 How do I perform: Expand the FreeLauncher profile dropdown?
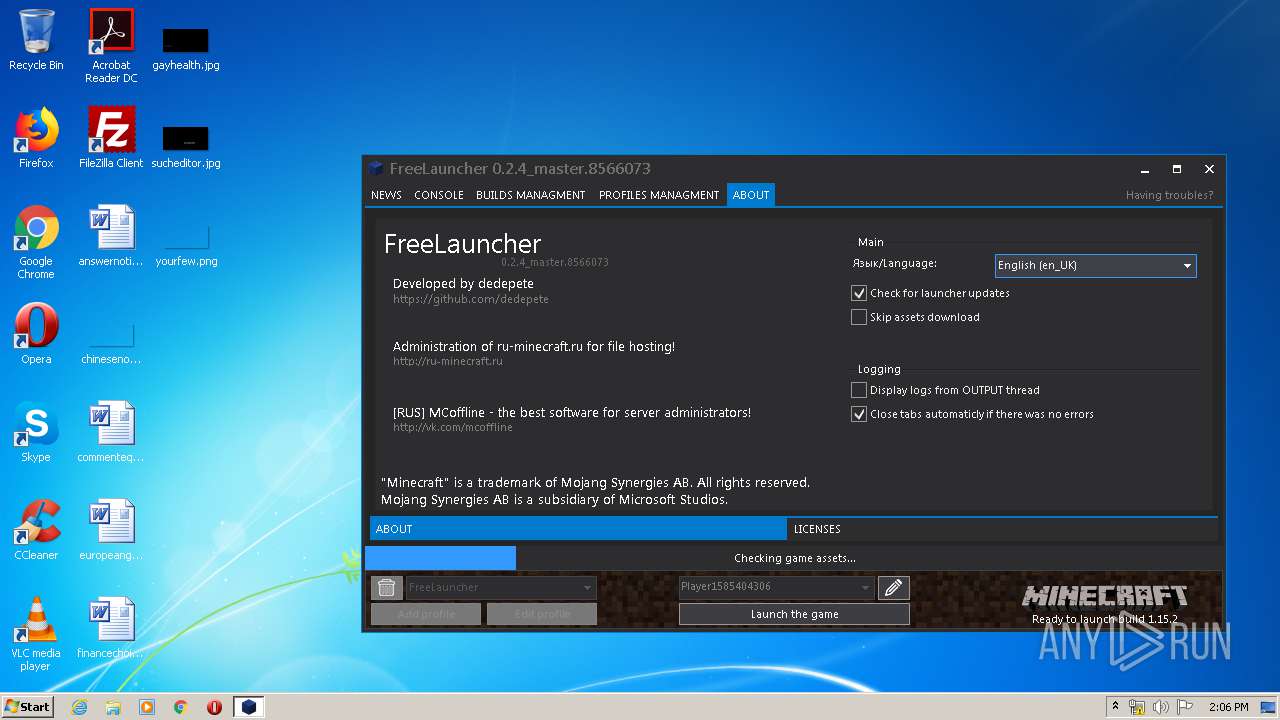(x=501, y=587)
